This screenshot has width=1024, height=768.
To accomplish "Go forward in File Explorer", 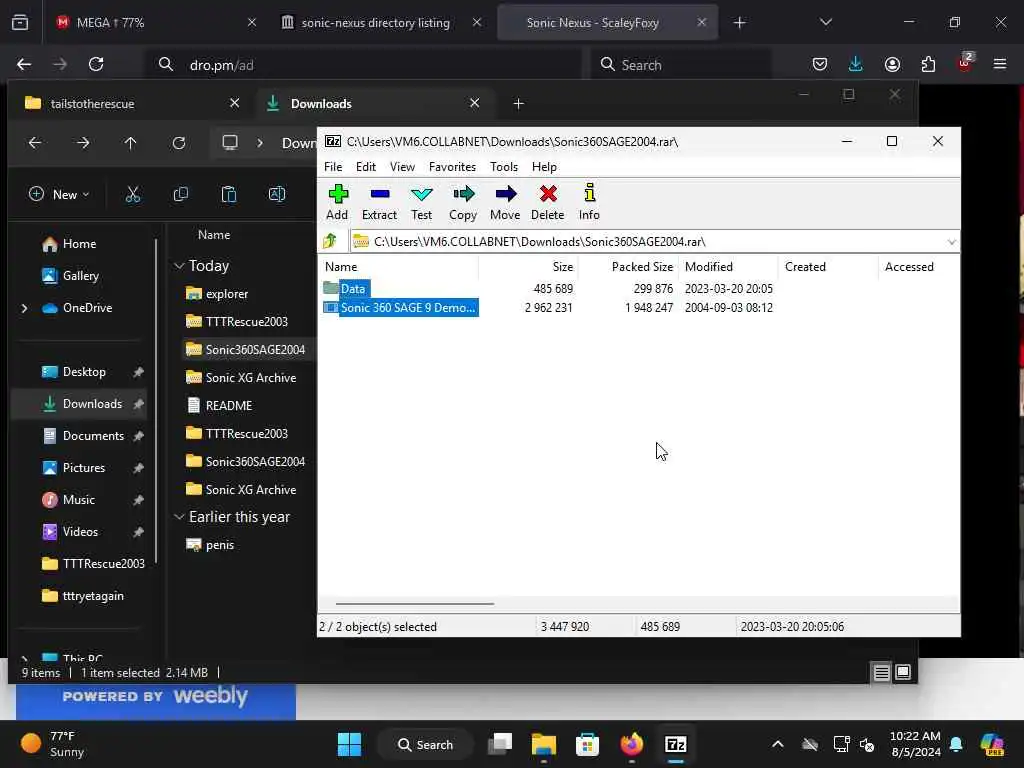I will pos(83,143).
